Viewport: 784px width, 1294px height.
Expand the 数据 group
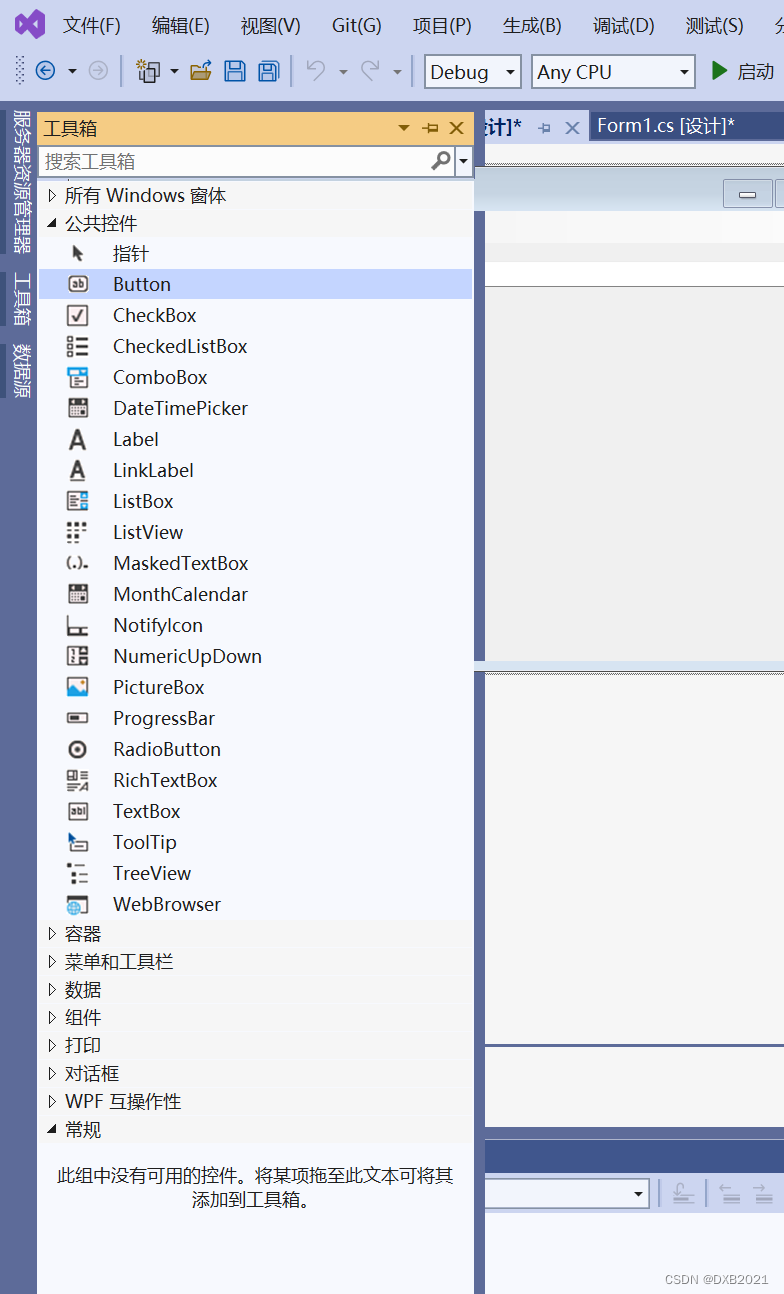[53, 990]
